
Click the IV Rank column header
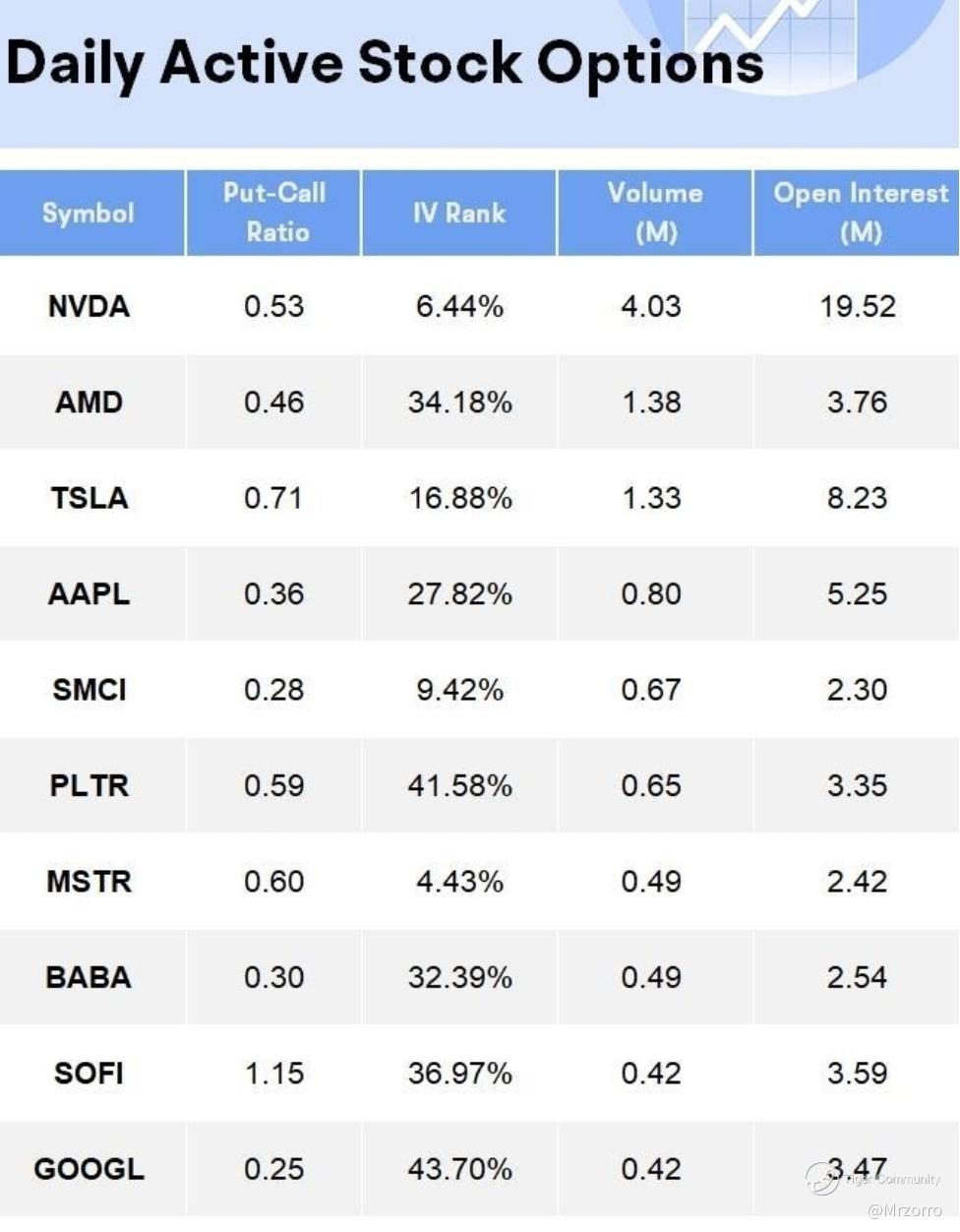coord(459,213)
